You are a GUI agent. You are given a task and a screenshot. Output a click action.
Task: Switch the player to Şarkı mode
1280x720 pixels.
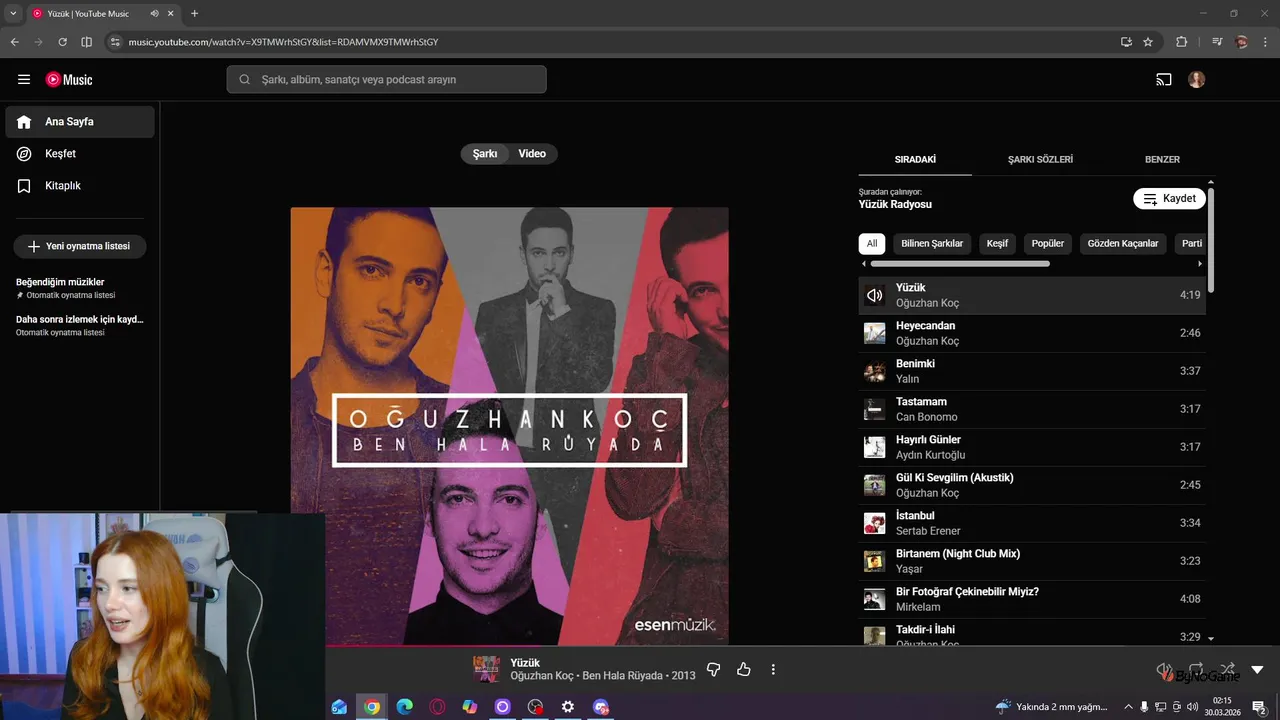pos(485,154)
